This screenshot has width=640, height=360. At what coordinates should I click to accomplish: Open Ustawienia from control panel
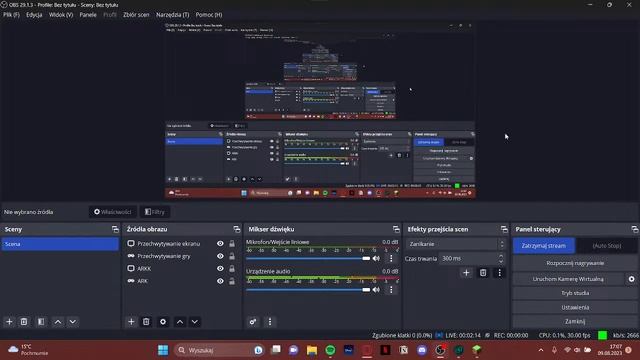[x=575, y=307]
